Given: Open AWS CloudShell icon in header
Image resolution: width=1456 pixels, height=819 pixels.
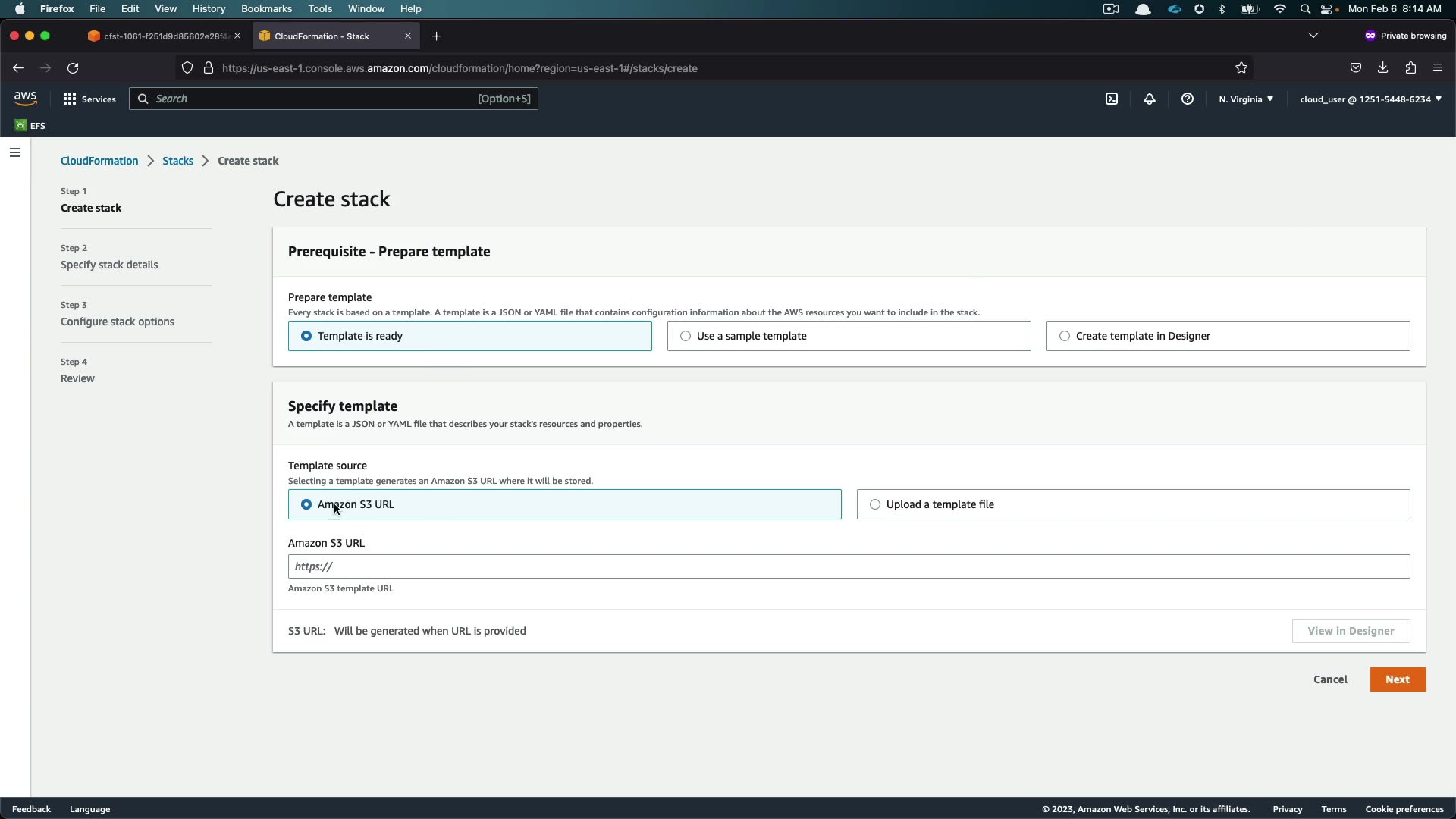Looking at the screenshot, I should [1112, 99].
